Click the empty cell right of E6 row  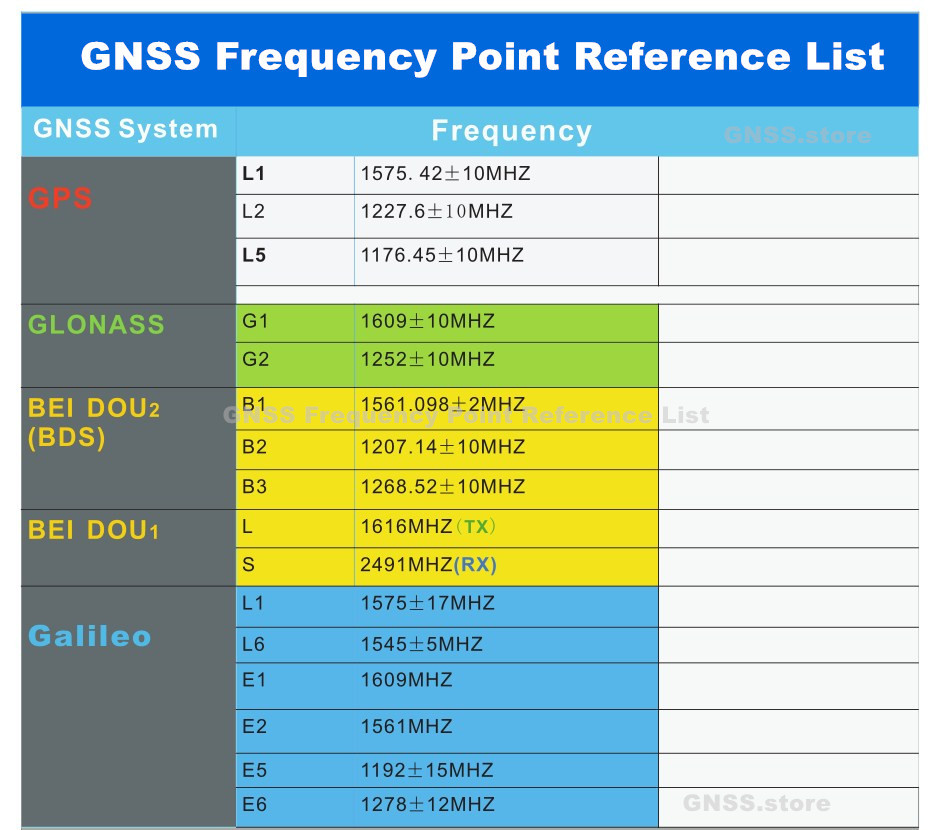click(x=790, y=804)
